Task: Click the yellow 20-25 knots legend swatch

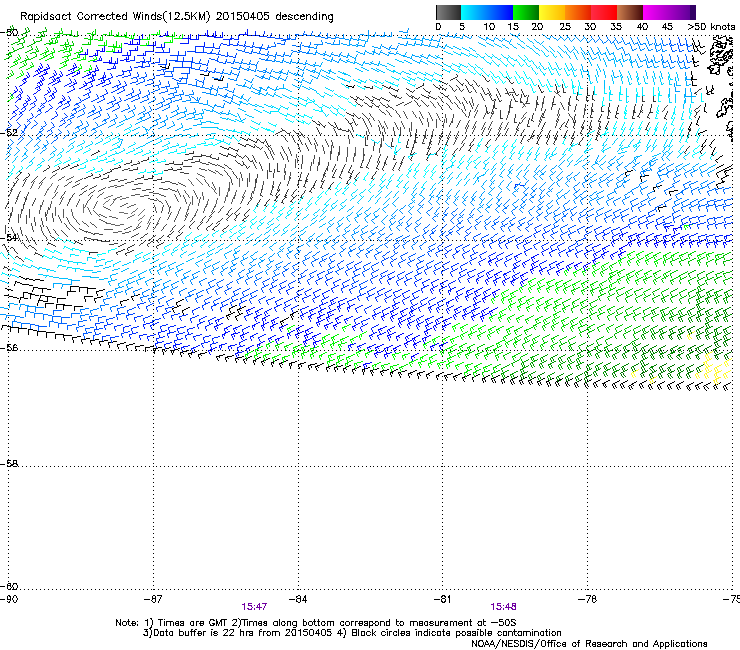Action: [x=552, y=12]
